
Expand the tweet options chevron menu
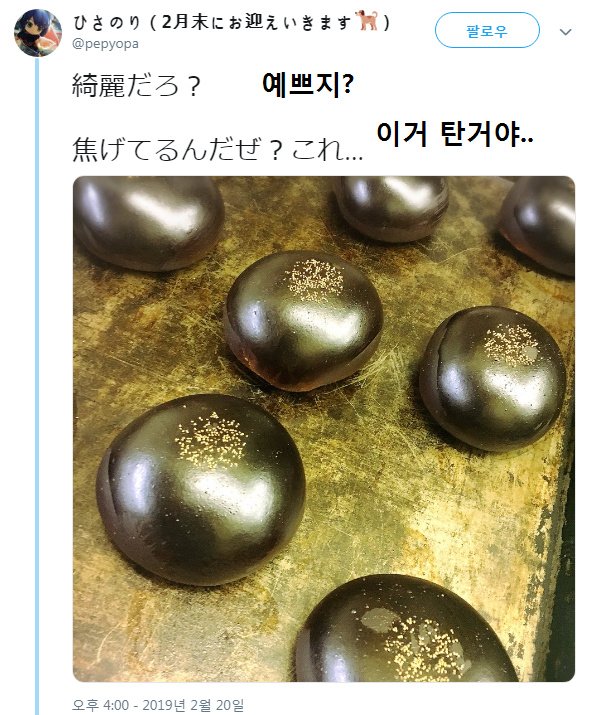click(565, 32)
